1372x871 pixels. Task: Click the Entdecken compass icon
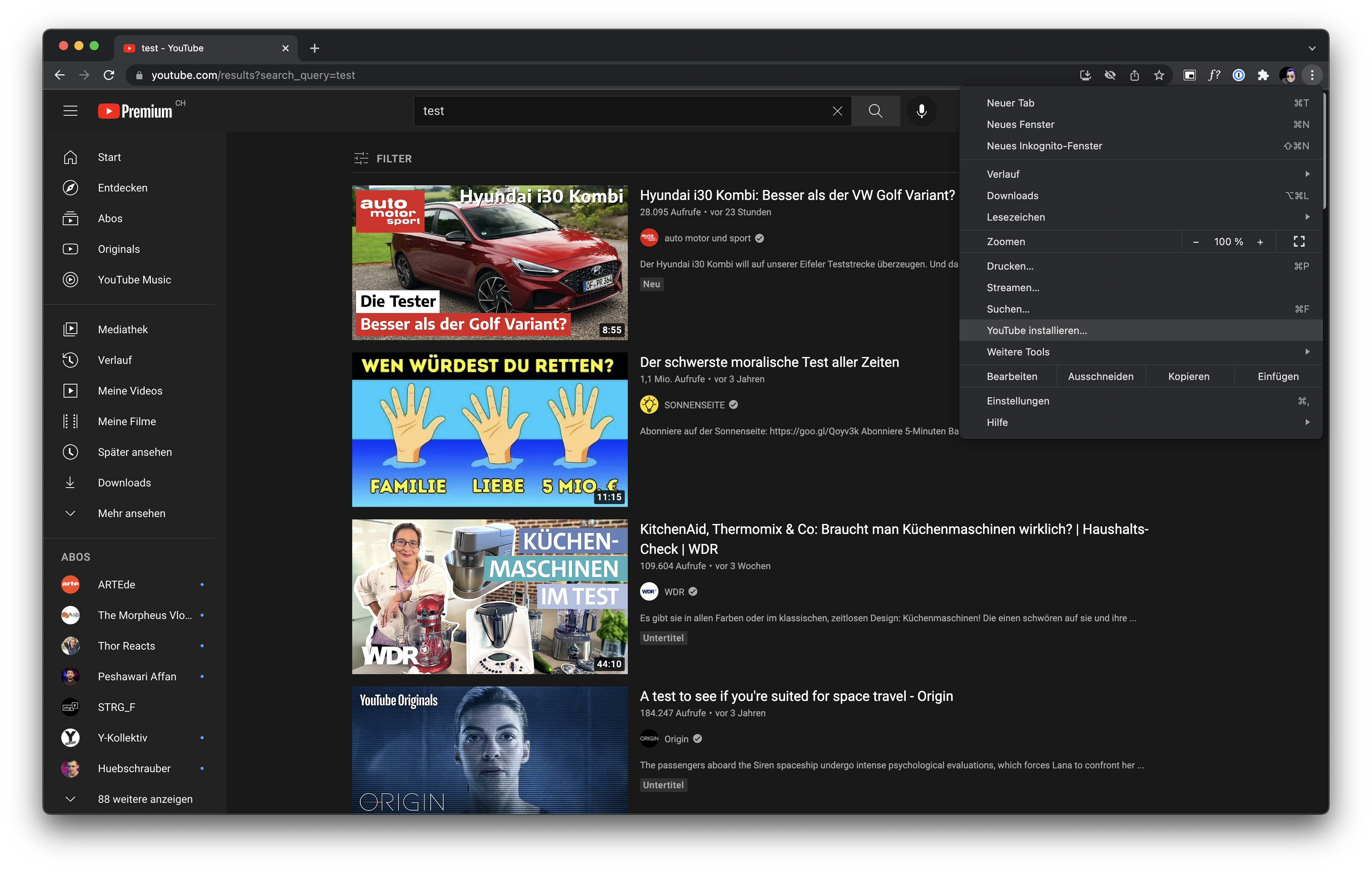click(70, 188)
